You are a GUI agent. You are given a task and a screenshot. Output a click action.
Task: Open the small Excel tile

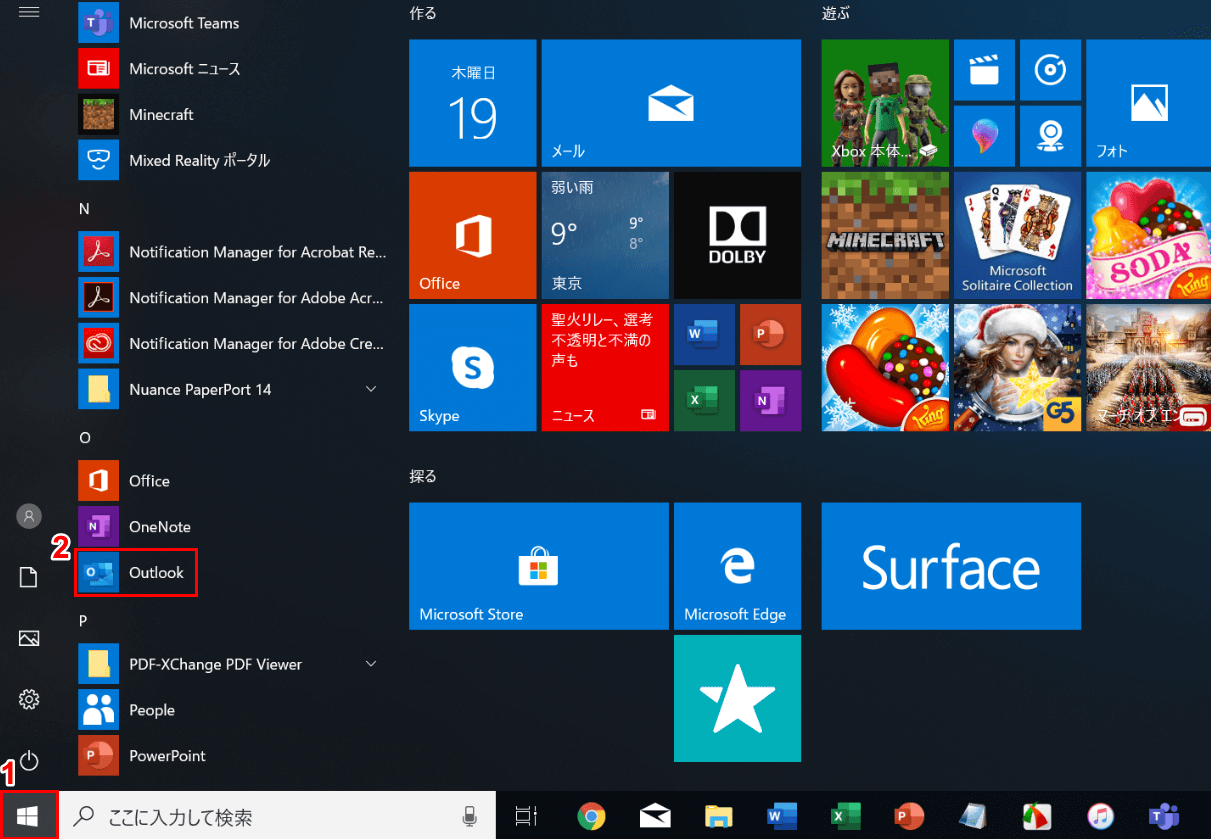coord(704,401)
